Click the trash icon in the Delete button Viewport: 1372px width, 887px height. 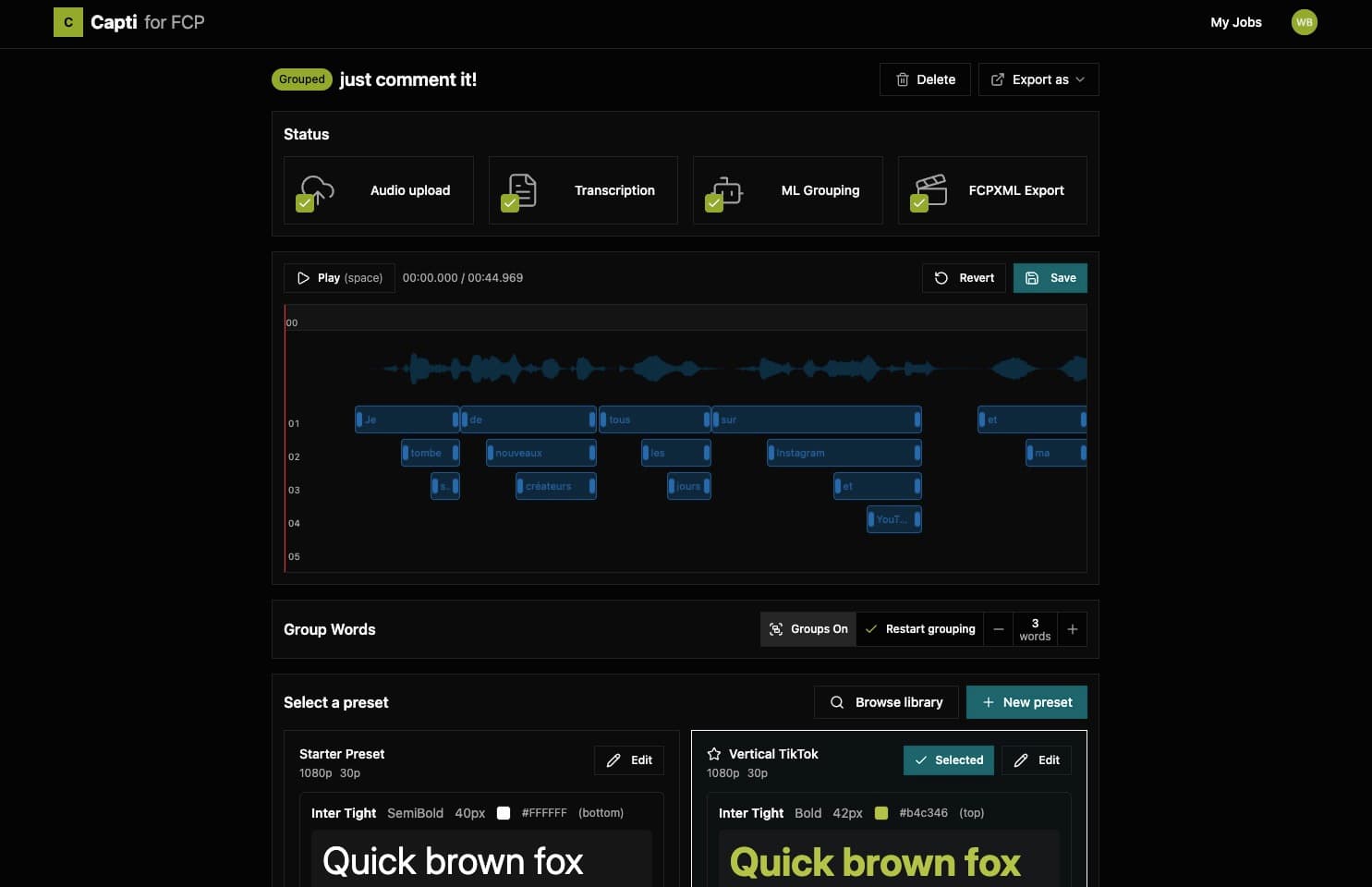903,79
